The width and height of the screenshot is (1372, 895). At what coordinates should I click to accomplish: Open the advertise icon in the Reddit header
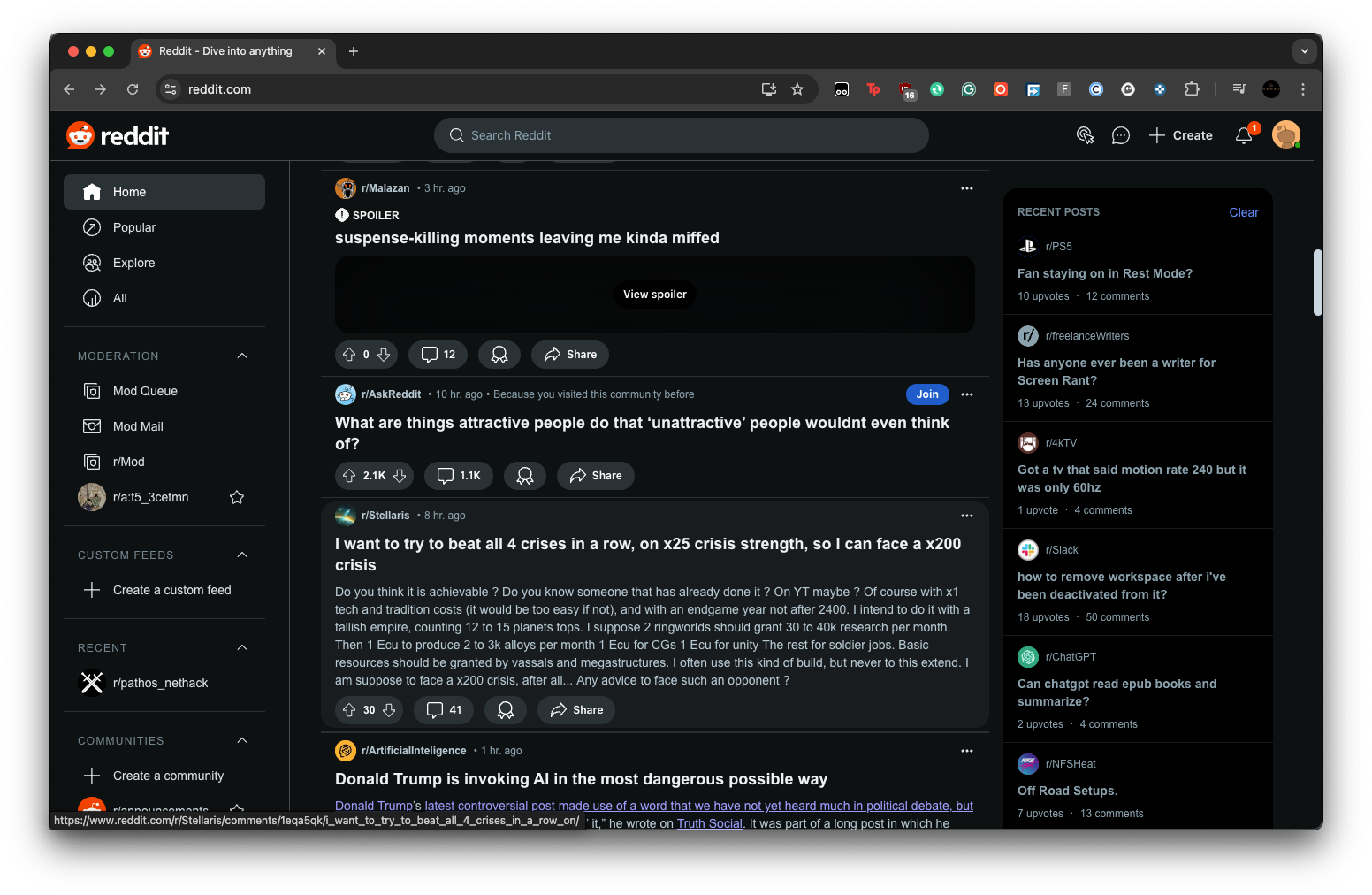pyautogui.click(x=1086, y=135)
